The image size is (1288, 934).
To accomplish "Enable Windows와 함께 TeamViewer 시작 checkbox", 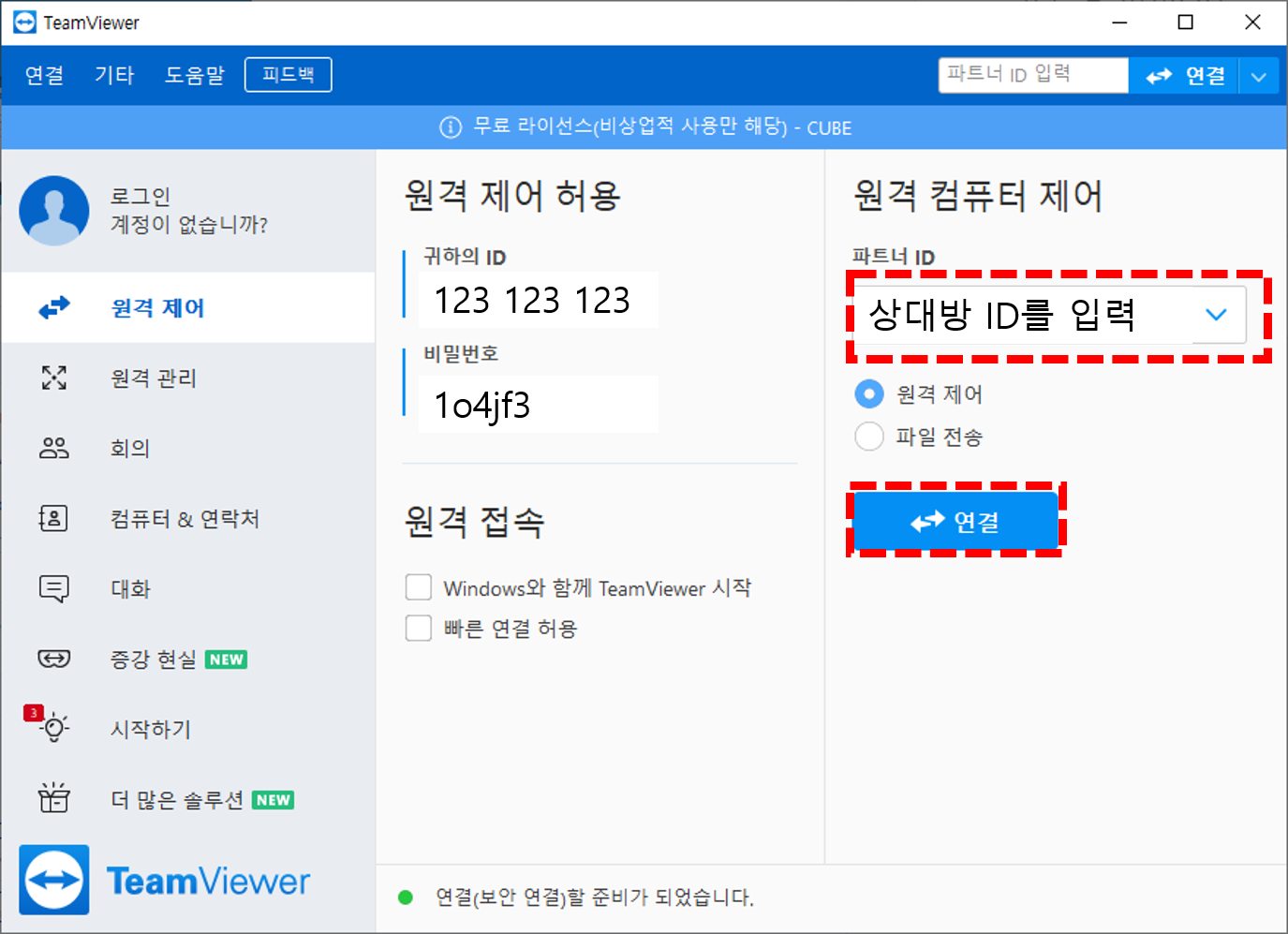I will 419,587.
